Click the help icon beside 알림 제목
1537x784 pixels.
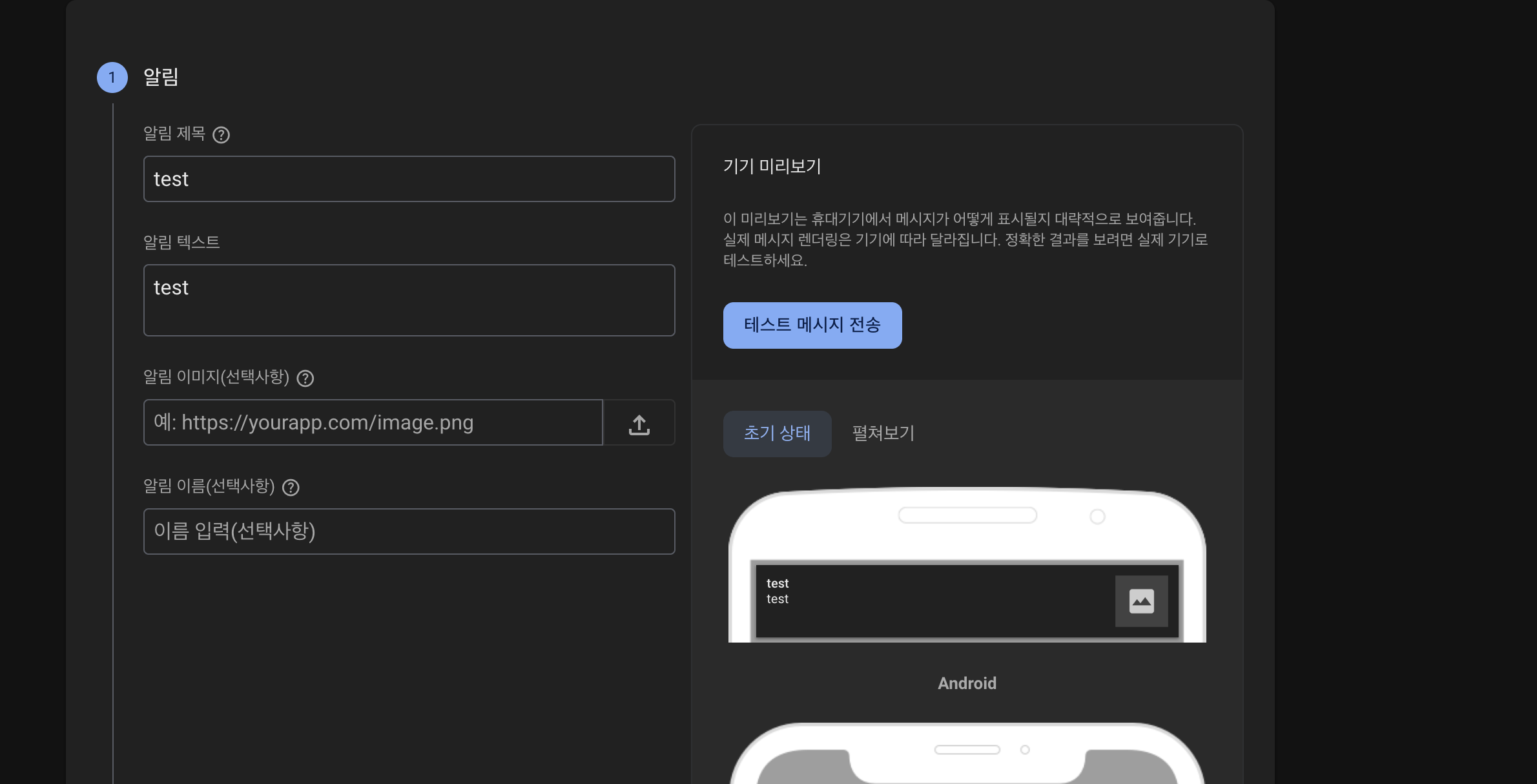click(x=221, y=135)
